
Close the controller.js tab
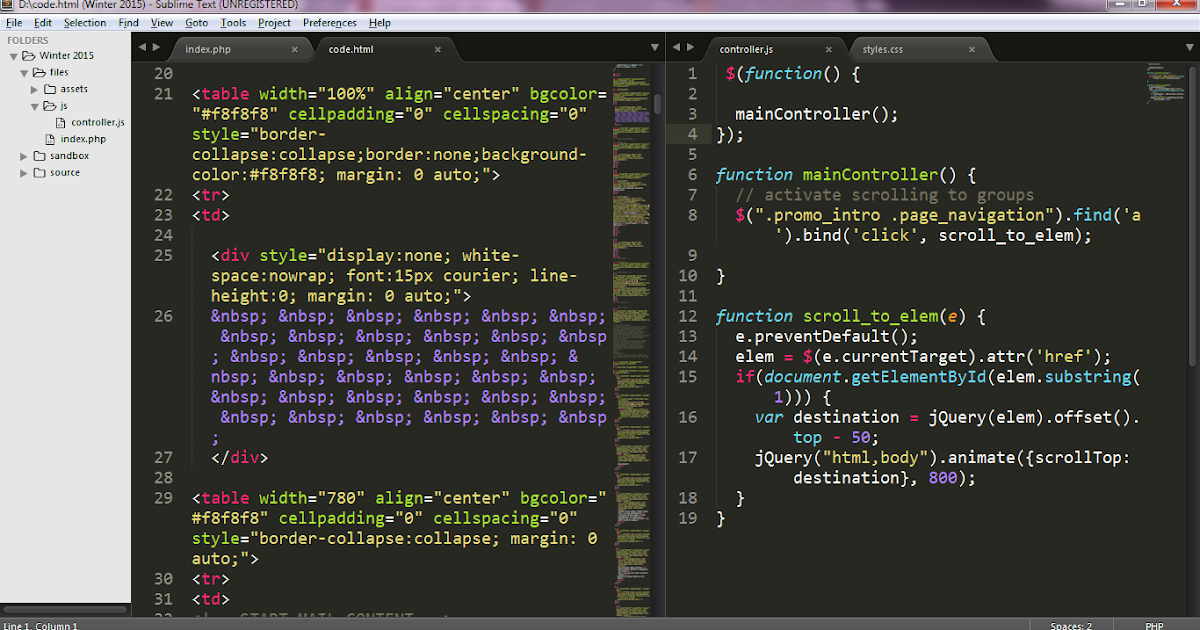tap(827, 49)
